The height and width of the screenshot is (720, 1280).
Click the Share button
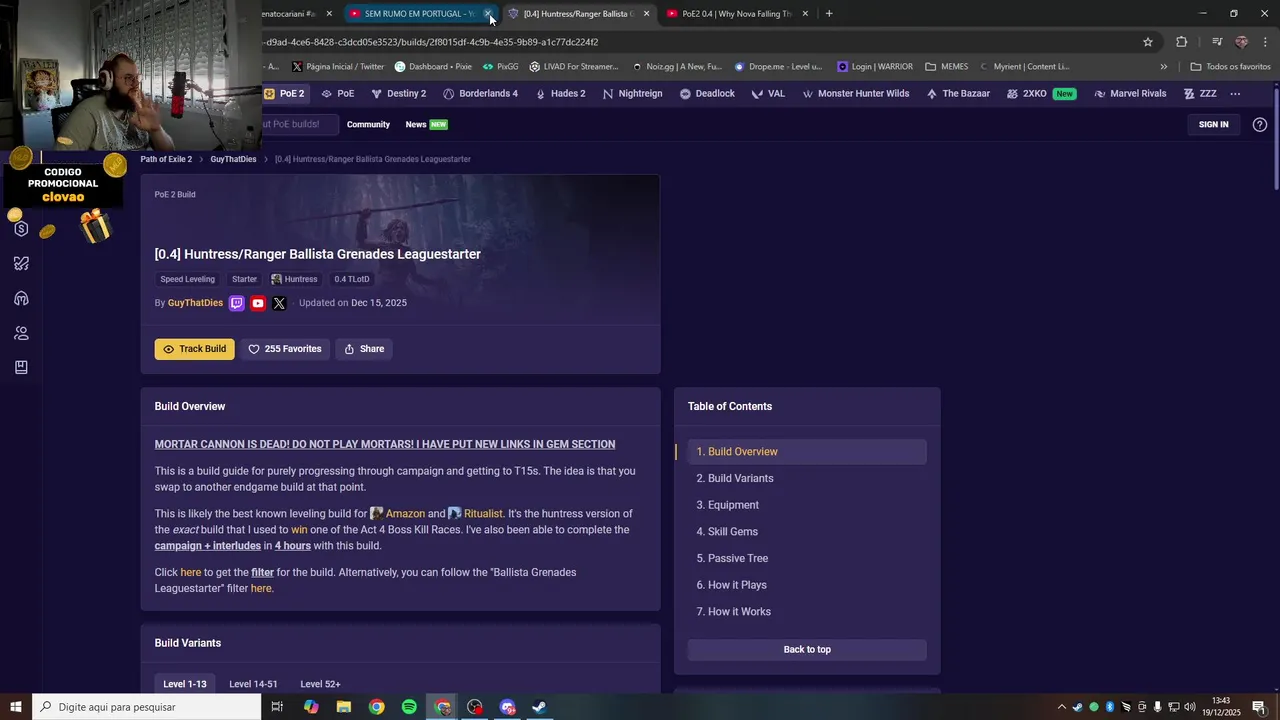[x=364, y=349]
